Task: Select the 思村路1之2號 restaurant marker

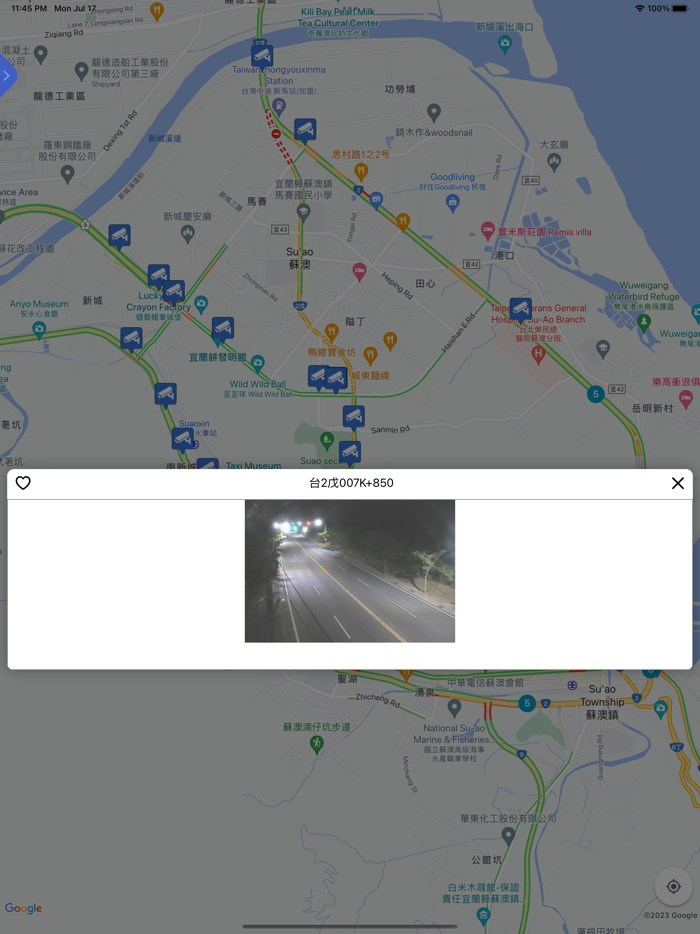Action: pos(360,172)
